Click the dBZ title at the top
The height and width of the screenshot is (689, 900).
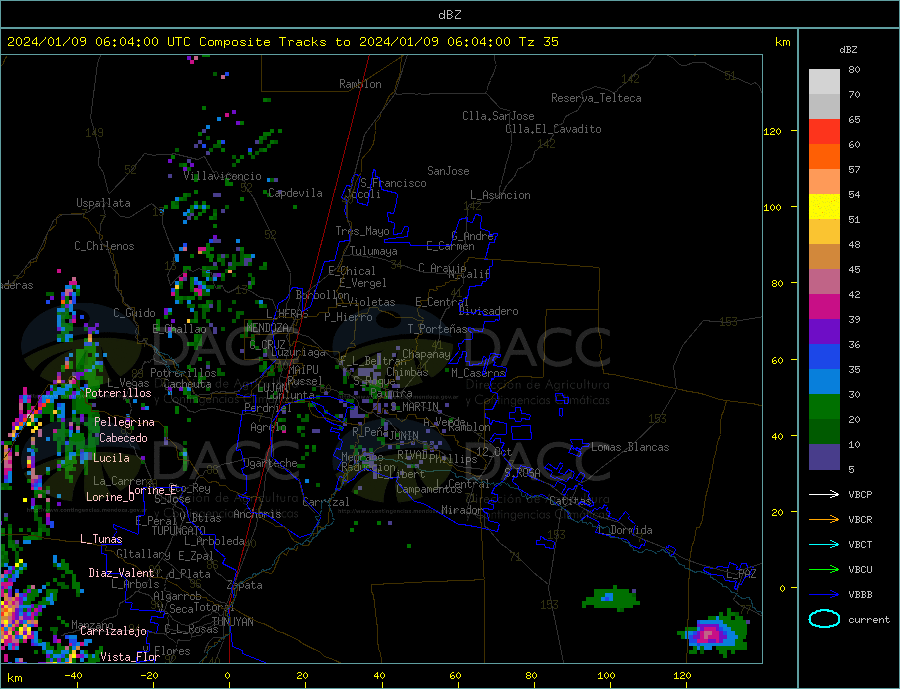(449, 14)
